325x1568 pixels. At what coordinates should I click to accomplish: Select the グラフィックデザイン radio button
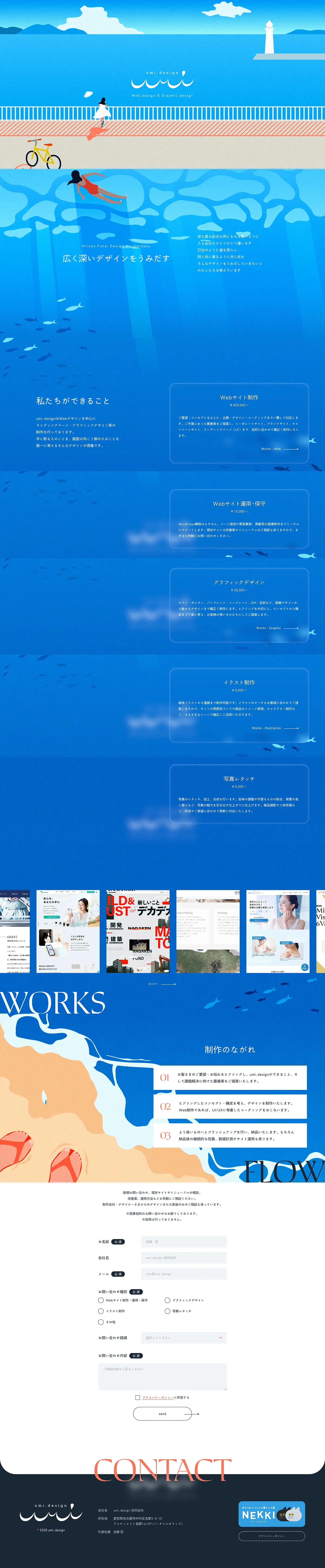[167, 1300]
